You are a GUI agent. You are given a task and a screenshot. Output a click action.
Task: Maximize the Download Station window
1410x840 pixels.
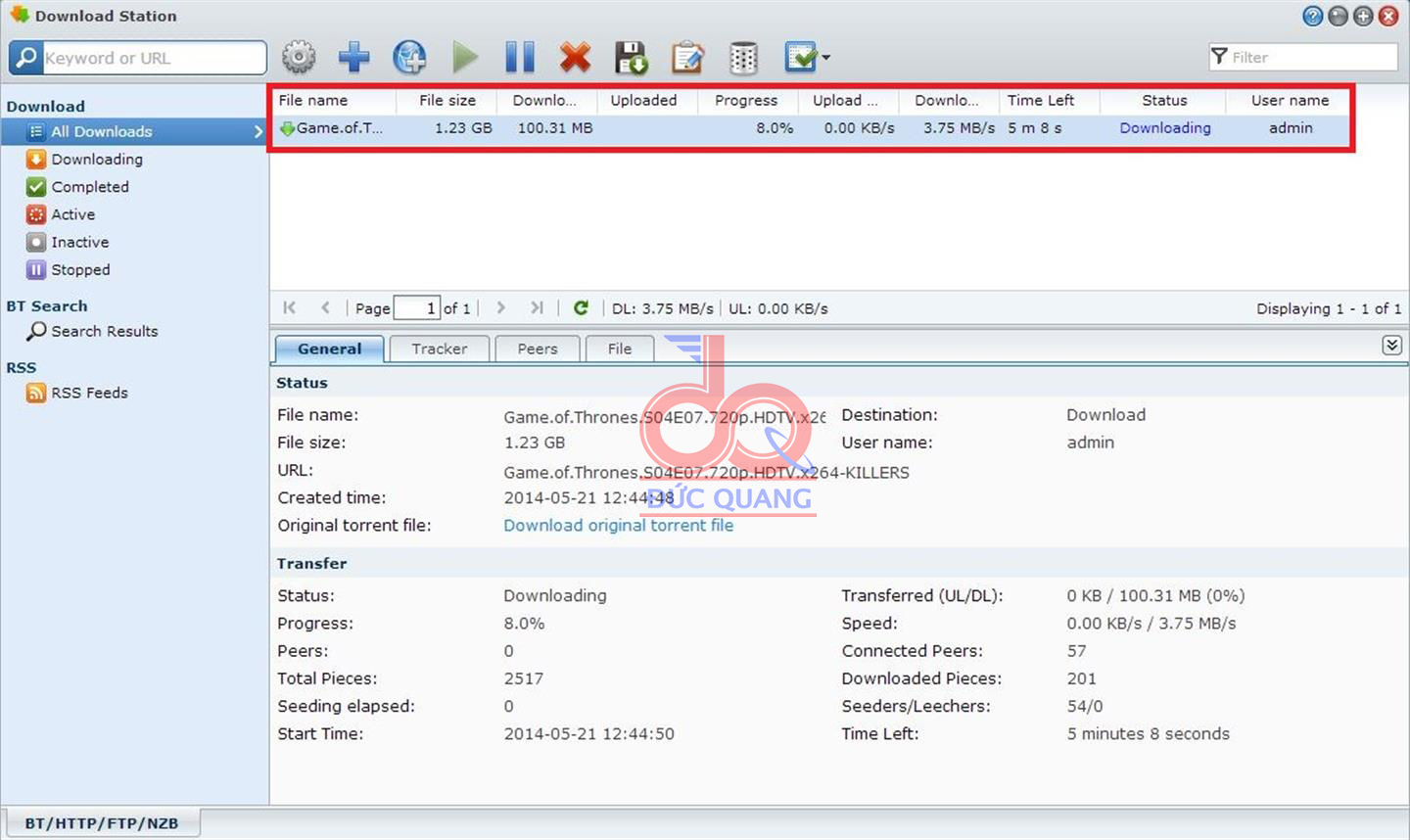click(1363, 16)
